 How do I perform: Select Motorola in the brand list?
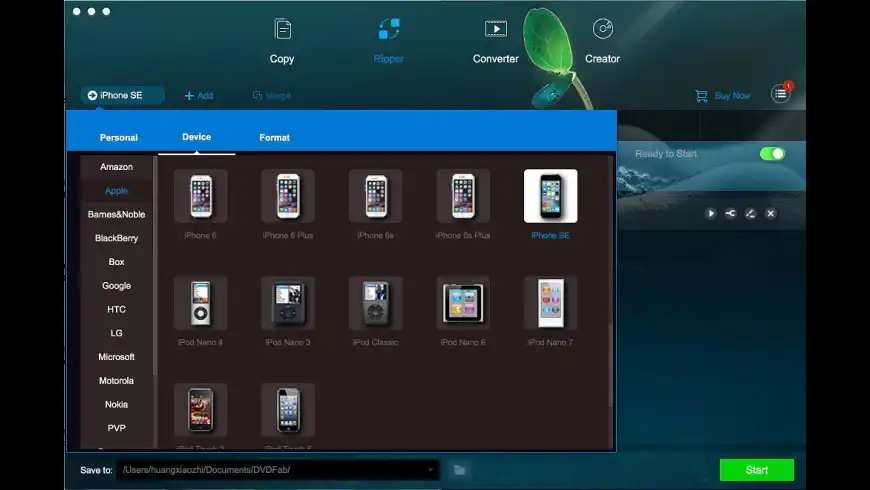(117, 381)
